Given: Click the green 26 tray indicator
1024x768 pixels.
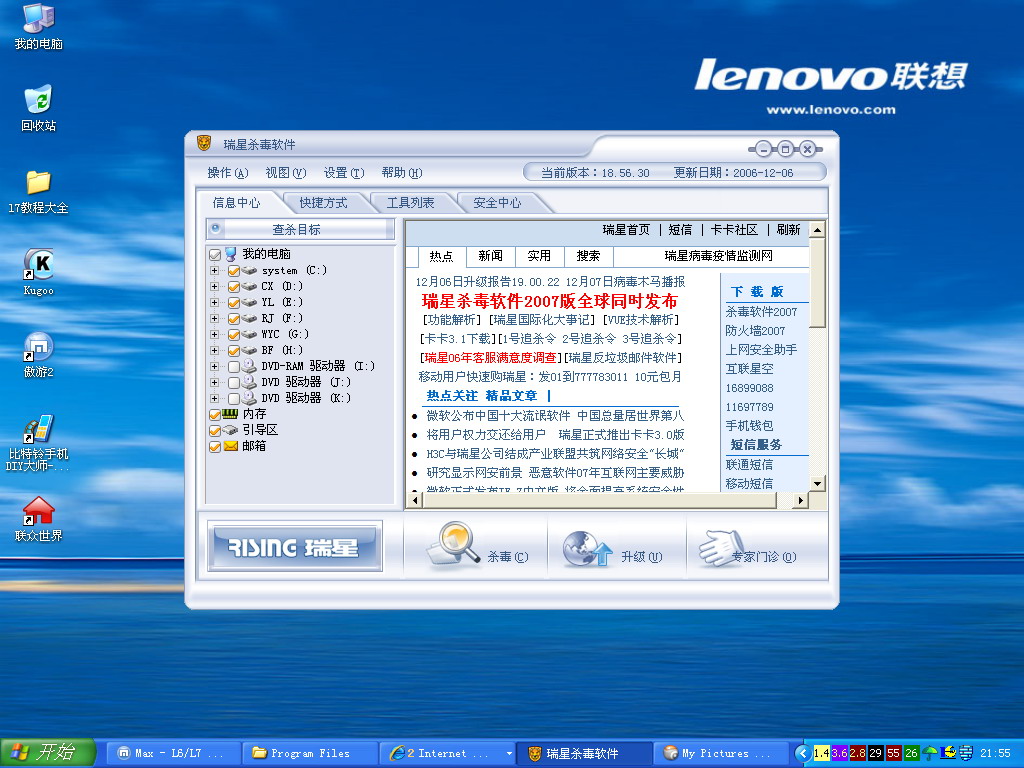Looking at the screenshot, I should pos(912,753).
